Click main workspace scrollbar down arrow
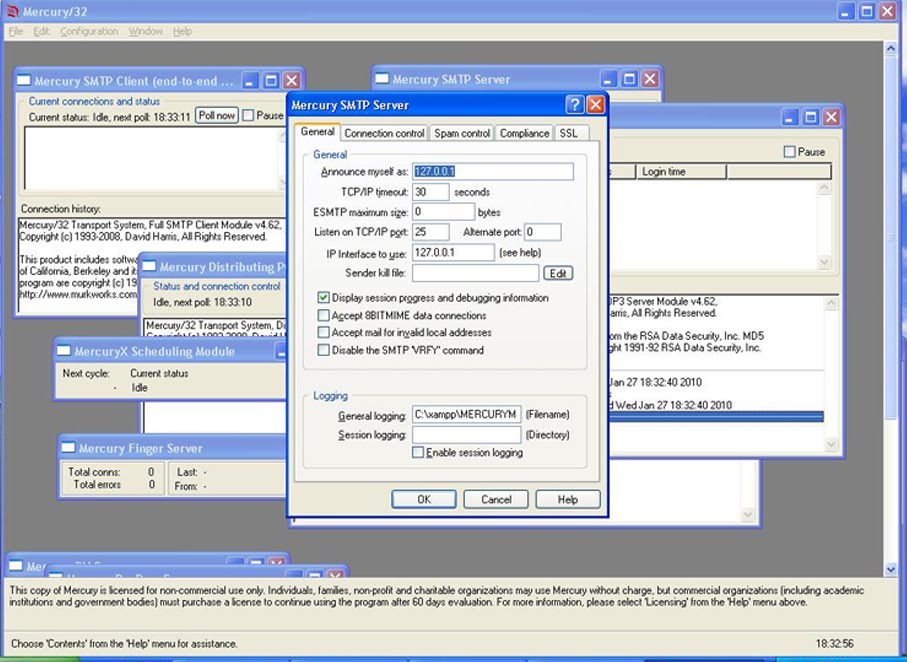Viewport: 907px width, 662px height. click(891, 569)
